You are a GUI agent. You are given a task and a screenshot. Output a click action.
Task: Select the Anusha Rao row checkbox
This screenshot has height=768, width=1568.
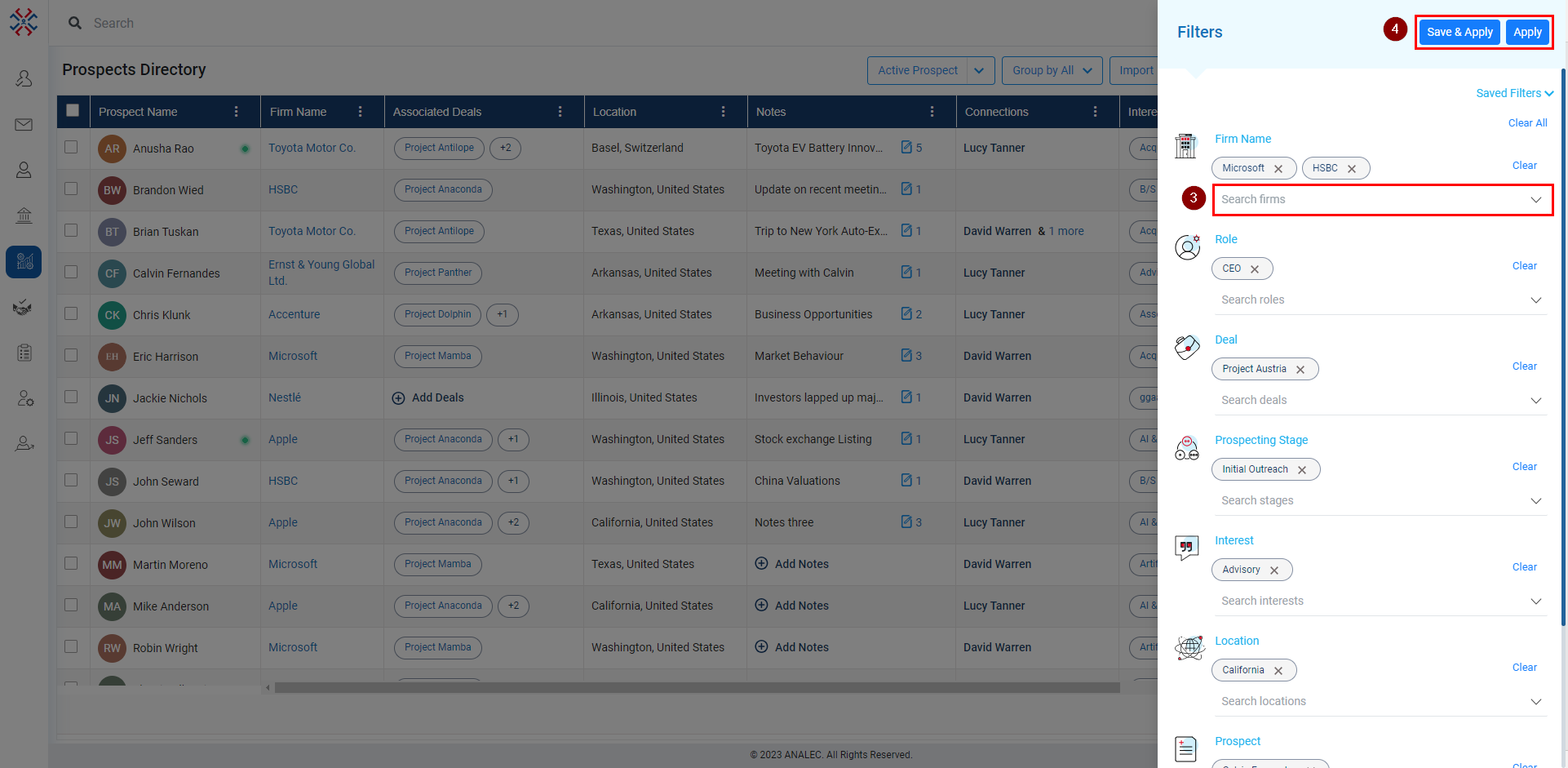71,147
